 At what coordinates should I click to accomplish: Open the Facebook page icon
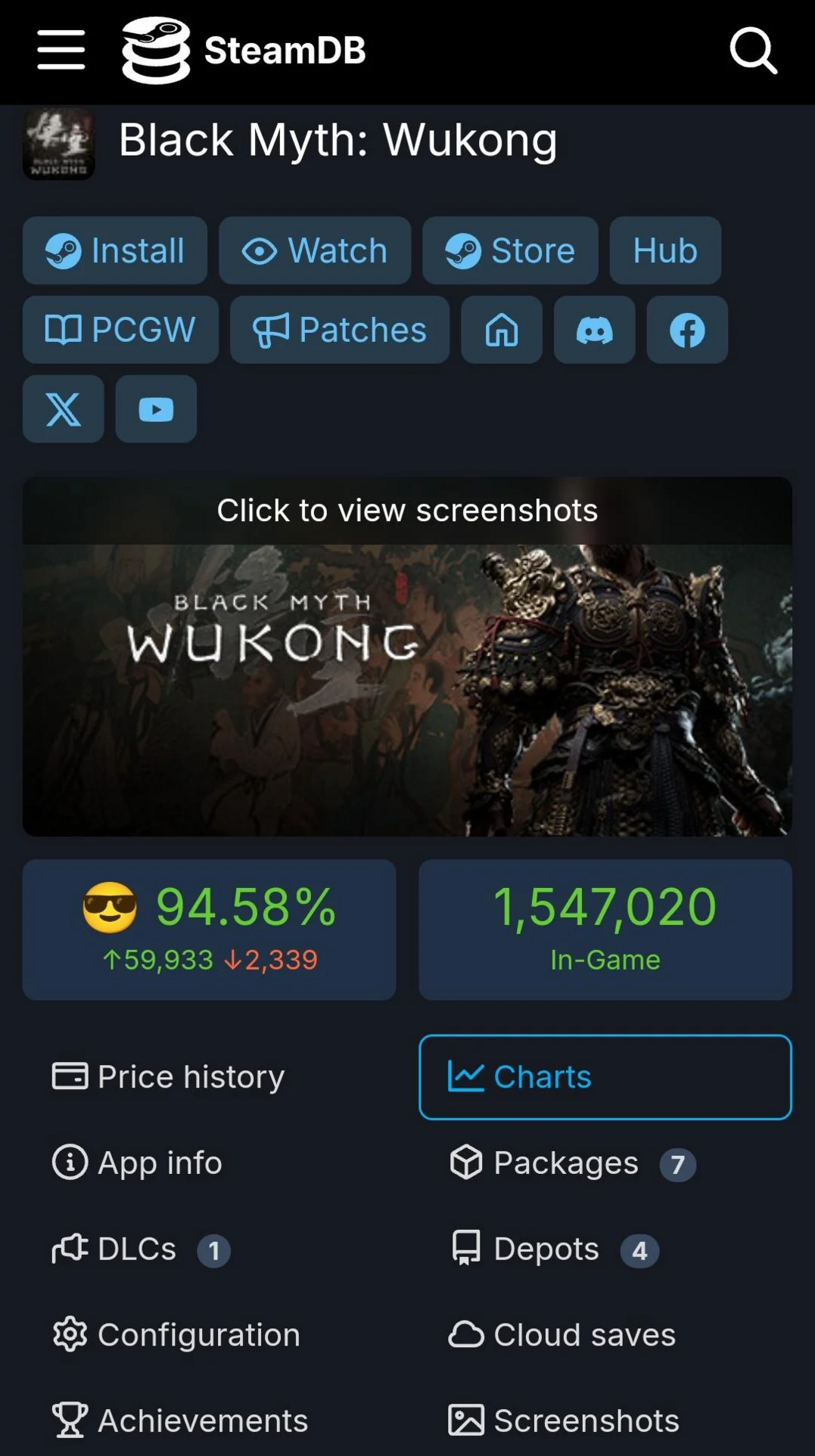[x=687, y=330]
